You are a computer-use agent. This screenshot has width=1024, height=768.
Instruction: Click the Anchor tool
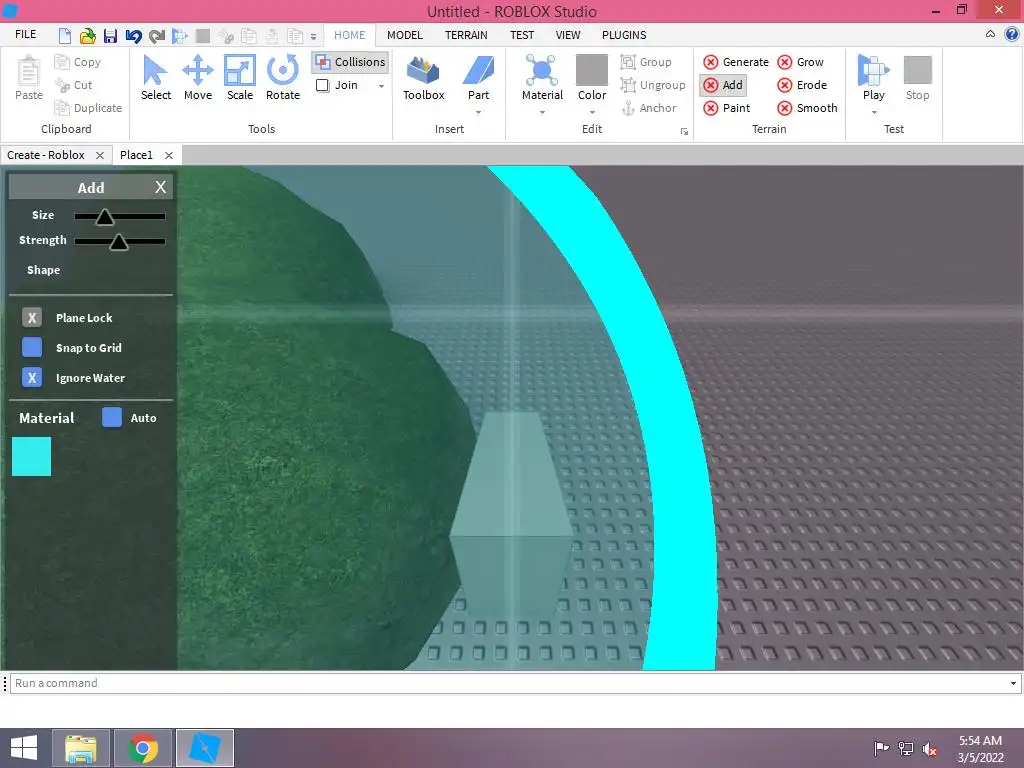[x=648, y=108]
